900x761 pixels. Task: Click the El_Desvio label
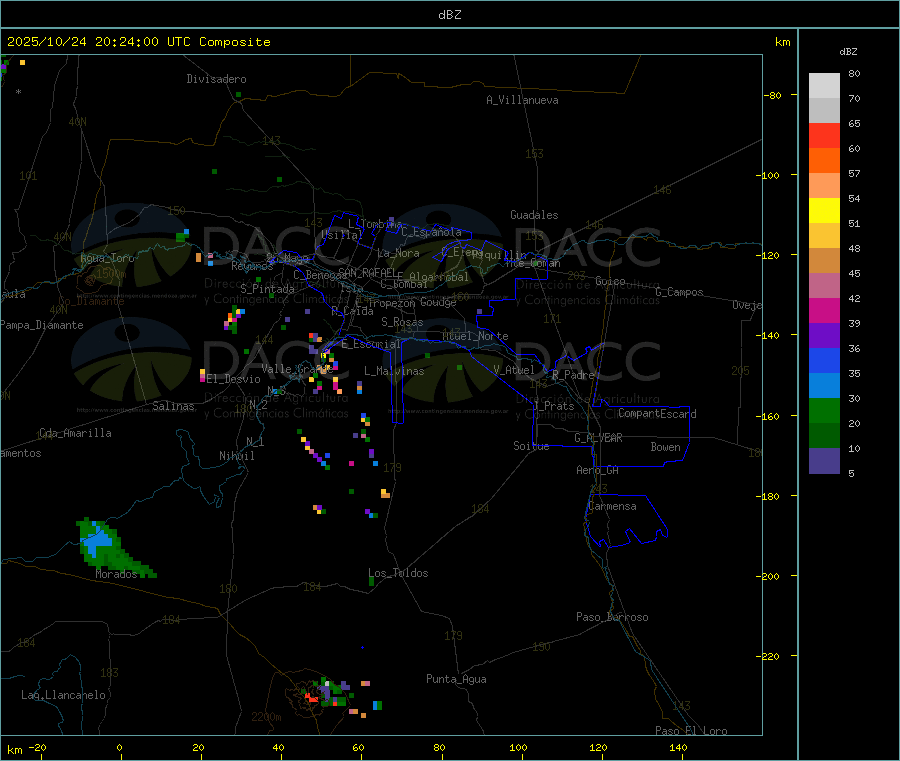(x=234, y=379)
